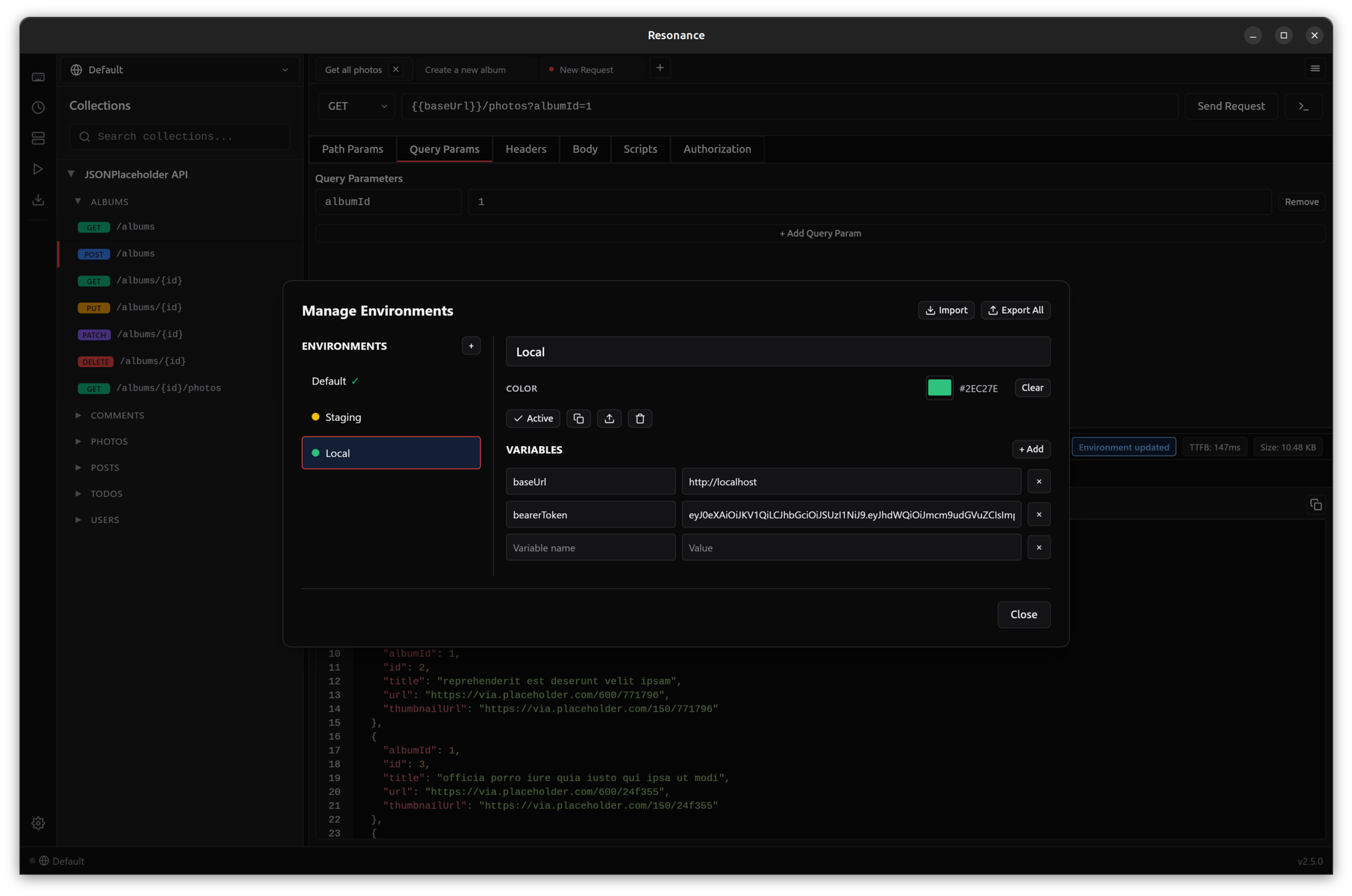
Task: Focus the Search collections field
Action: point(180,136)
